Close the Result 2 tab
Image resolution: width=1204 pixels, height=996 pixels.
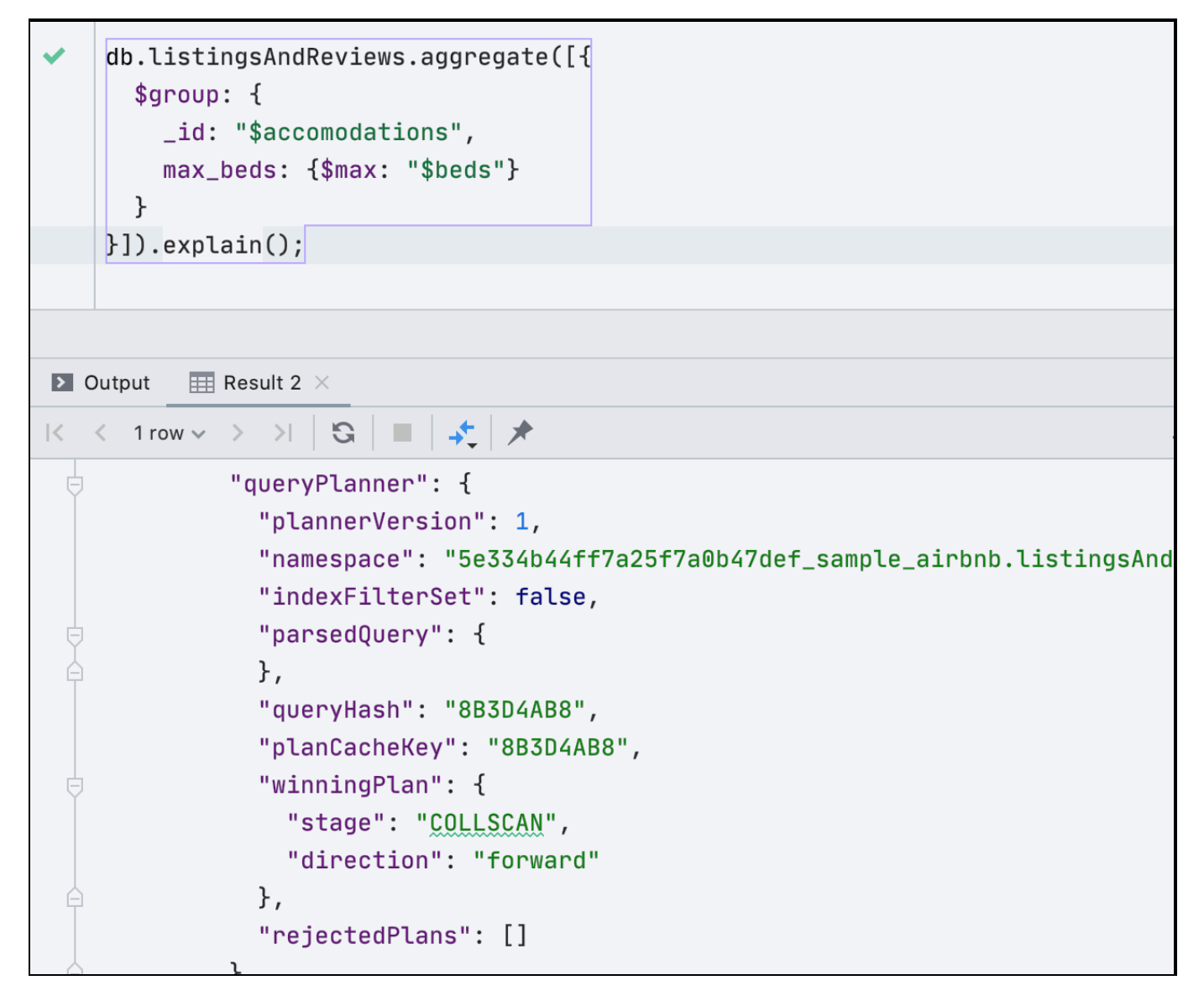click(x=322, y=382)
